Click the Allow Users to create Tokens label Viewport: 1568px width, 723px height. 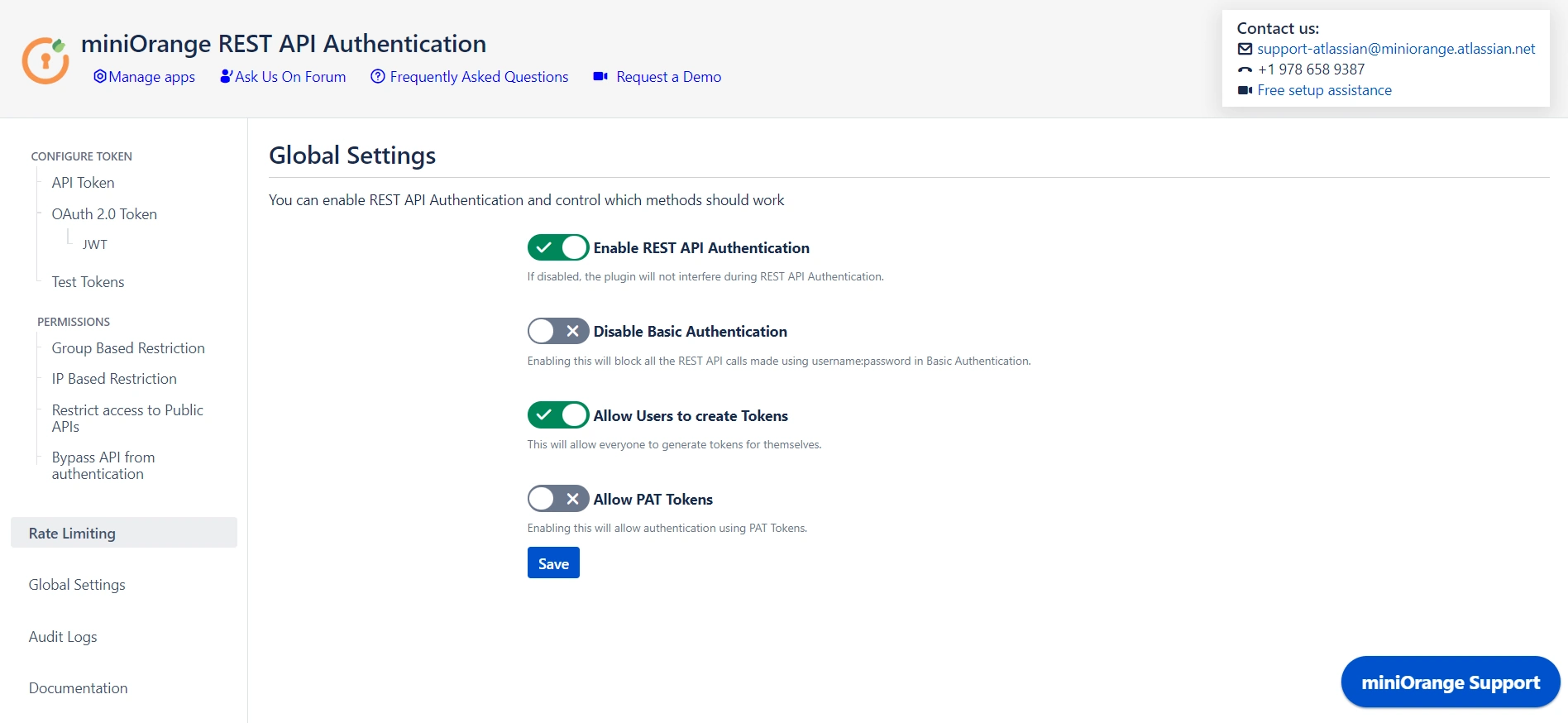[691, 416]
